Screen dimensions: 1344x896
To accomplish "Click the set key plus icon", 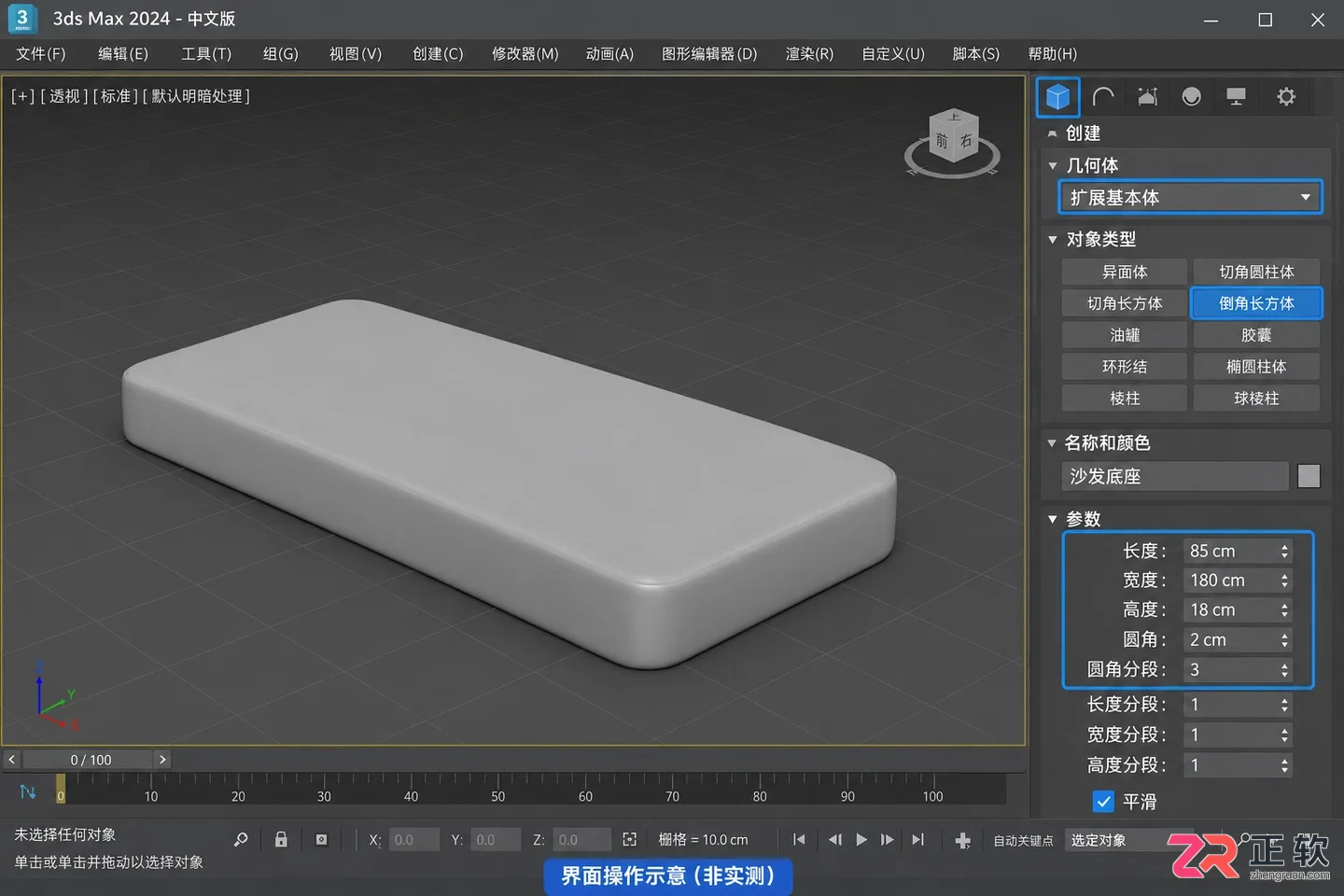I will (x=963, y=841).
